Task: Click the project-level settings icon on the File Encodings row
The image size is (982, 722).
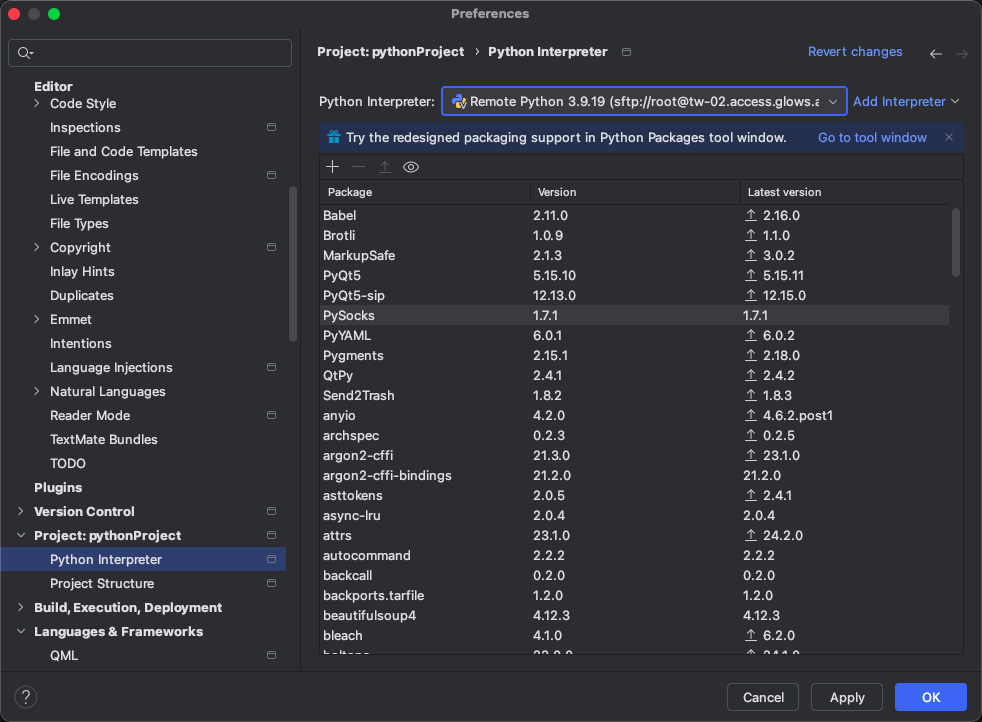Action: pos(271,175)
